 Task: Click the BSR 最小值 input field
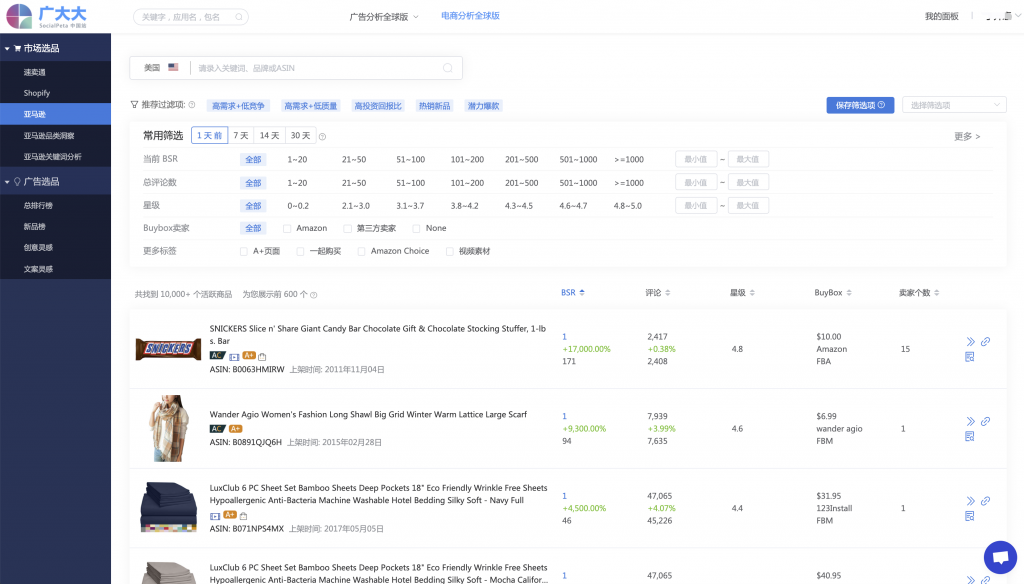pyautogui.click(x=696, y=159)
